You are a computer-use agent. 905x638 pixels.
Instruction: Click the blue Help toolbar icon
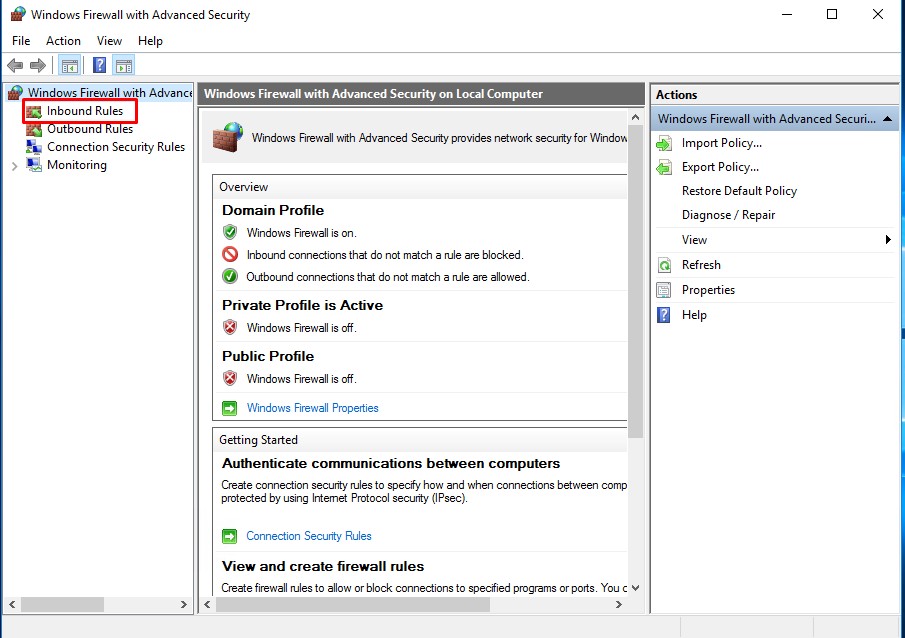tap(99, 65)
